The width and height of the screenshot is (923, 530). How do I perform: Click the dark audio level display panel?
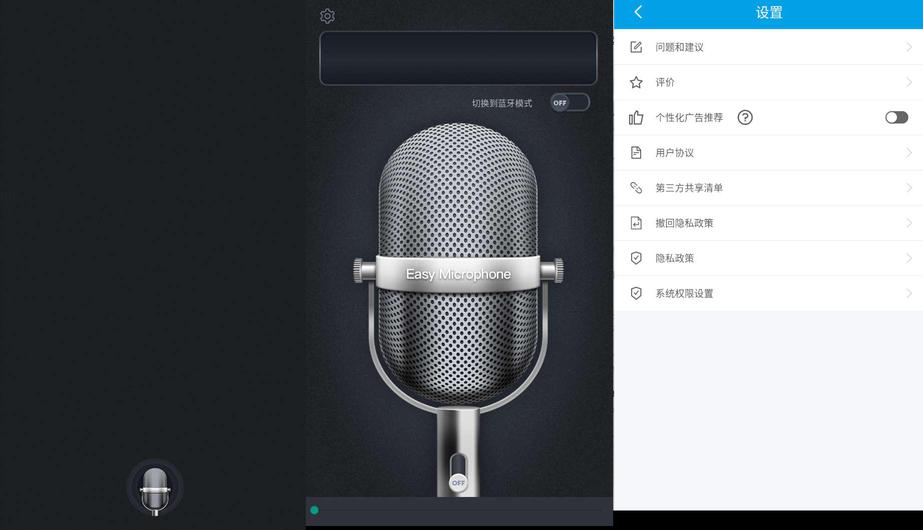pyautogui.click(x=458, y=58)
